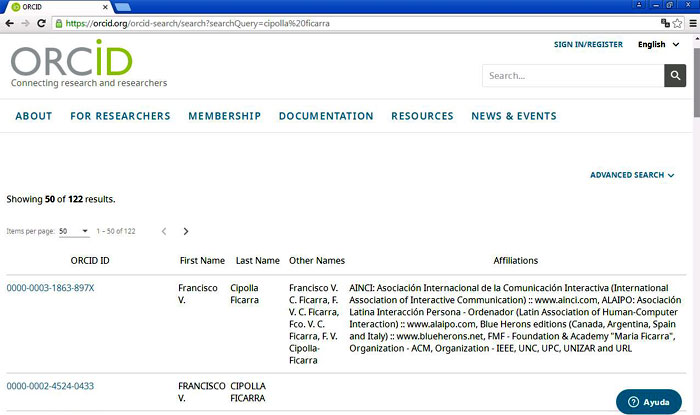
Task: Click the browser address bar URL
Action: pyautogui.click(x=197, y=23)
